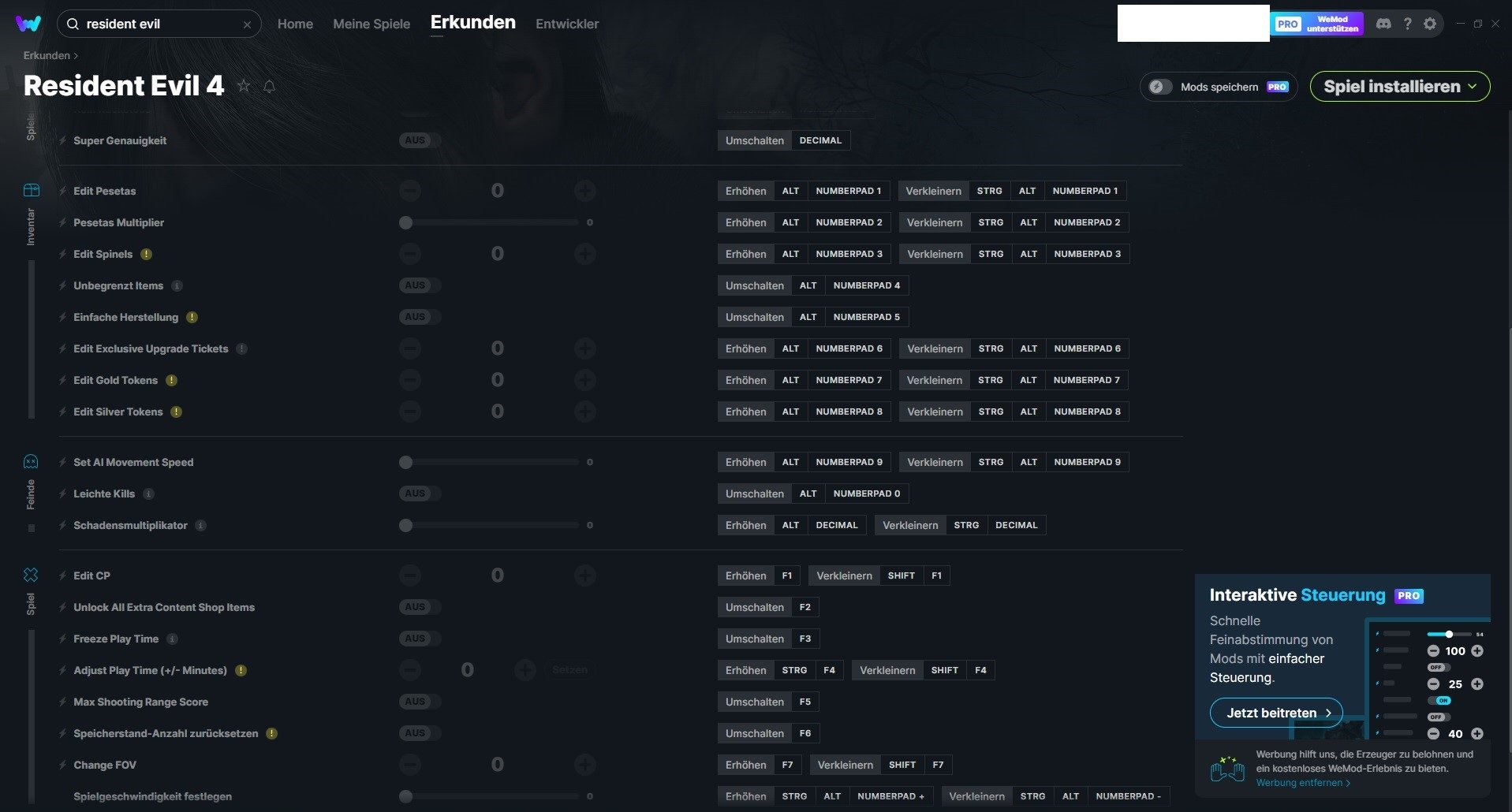Open the help question mark icon
This screenshot has height=812, width=1512.
1407,24
